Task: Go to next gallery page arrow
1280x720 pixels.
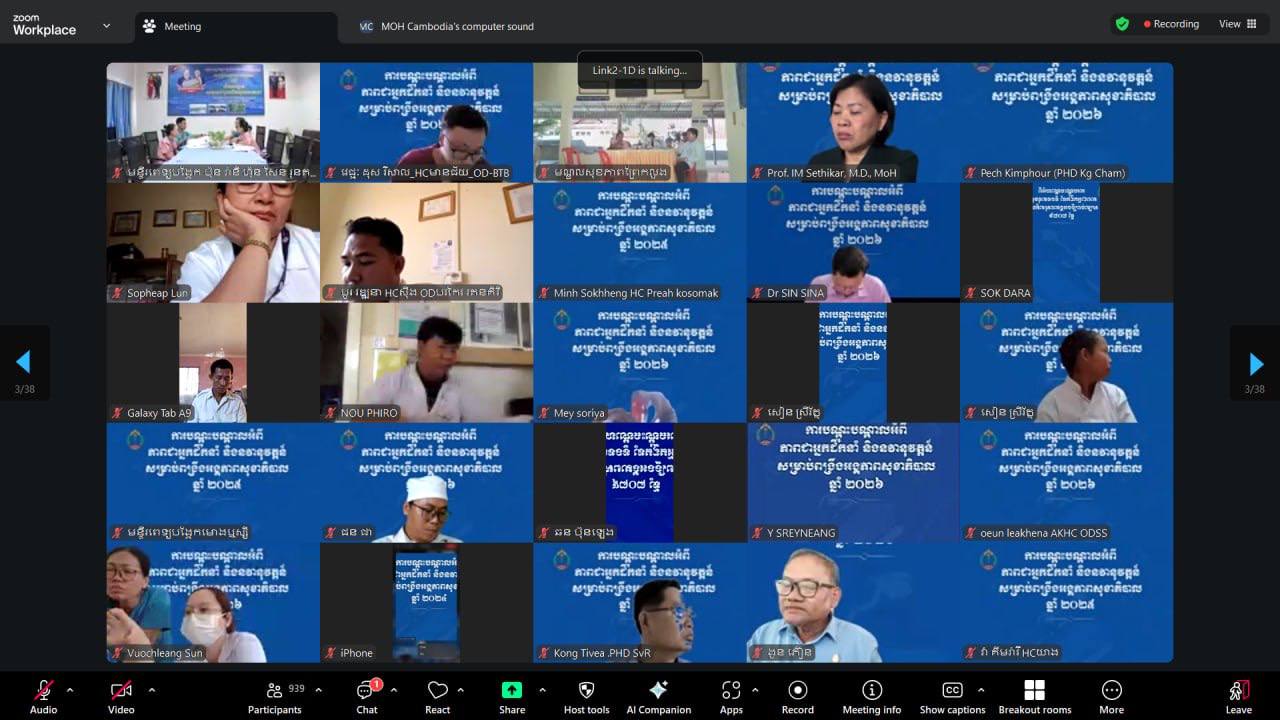Action: pyautogui.click(x=1256, y=364)
